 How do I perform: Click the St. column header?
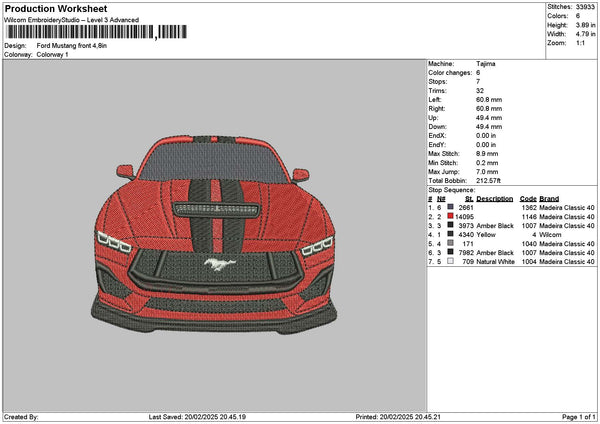[x=468, y=198]
